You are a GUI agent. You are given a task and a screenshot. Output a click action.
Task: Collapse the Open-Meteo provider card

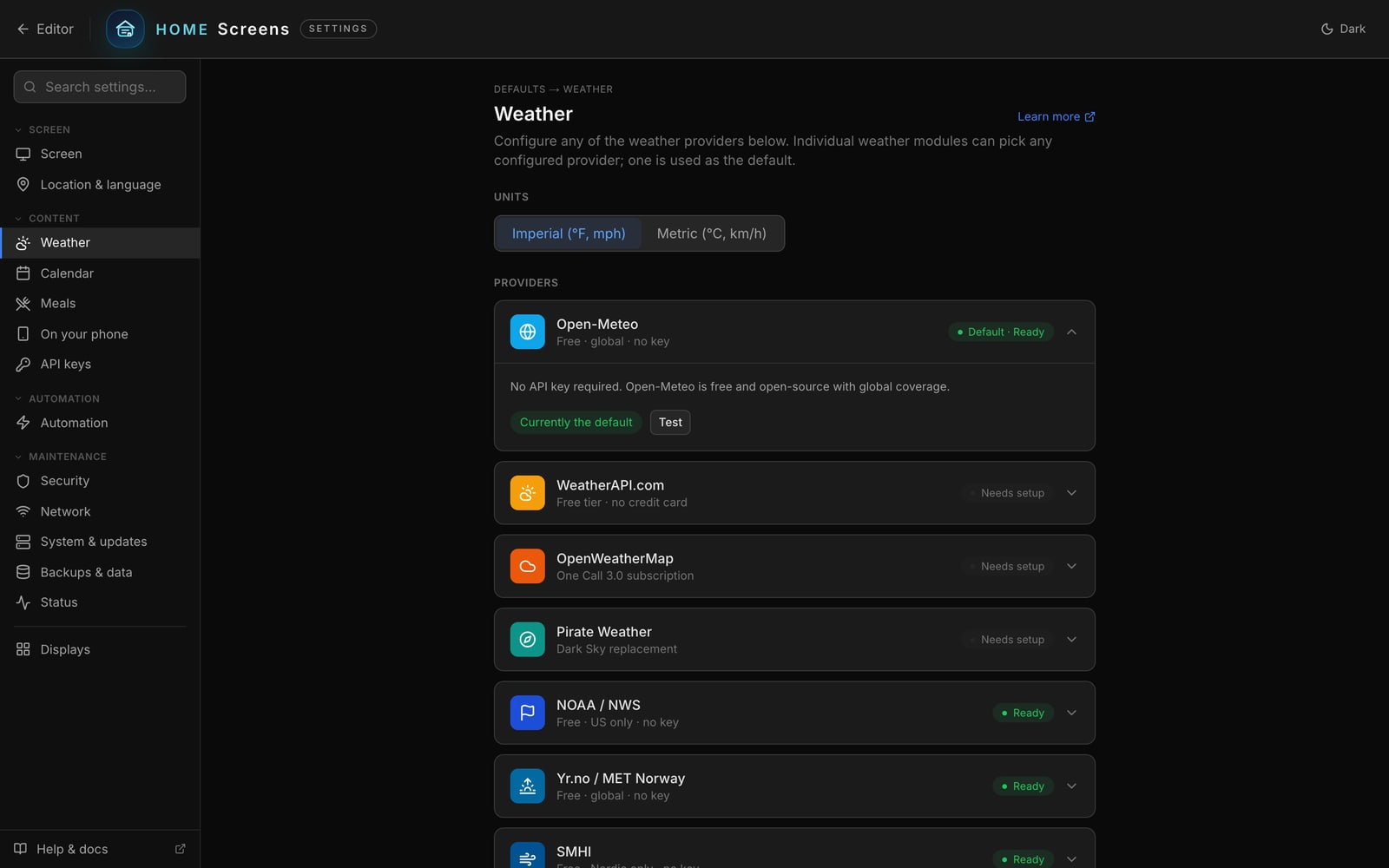[1071, 332]
